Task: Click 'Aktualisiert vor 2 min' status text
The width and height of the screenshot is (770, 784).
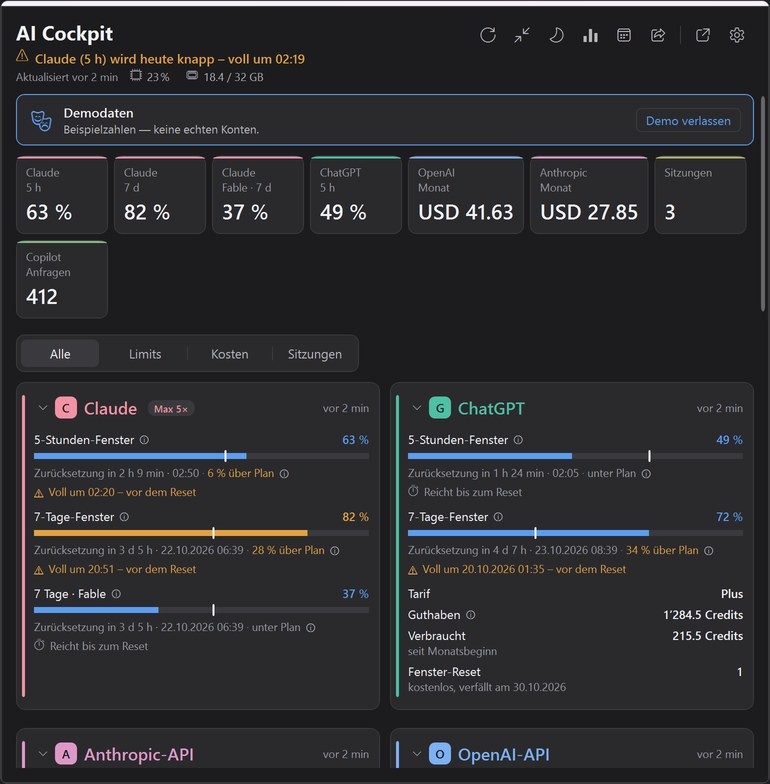Action: pyautogui.click(x=67, y=77)
